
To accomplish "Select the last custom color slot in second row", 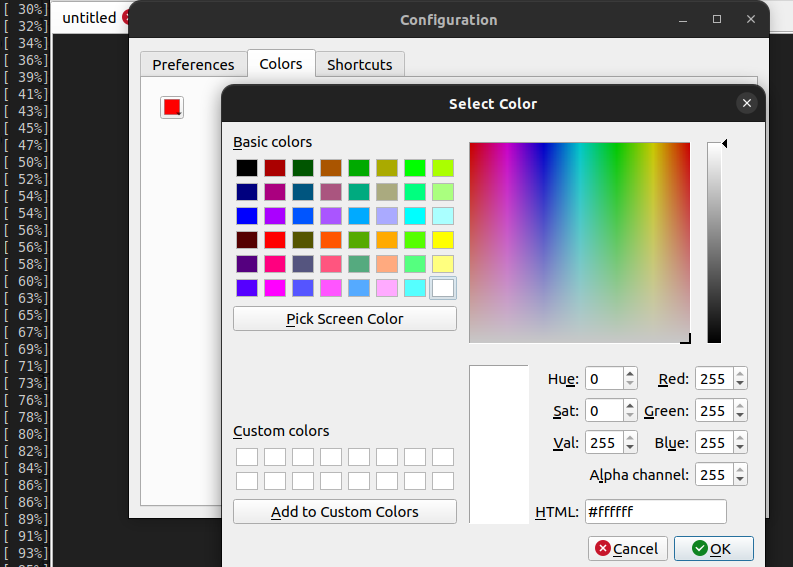I will click(443, 481).
